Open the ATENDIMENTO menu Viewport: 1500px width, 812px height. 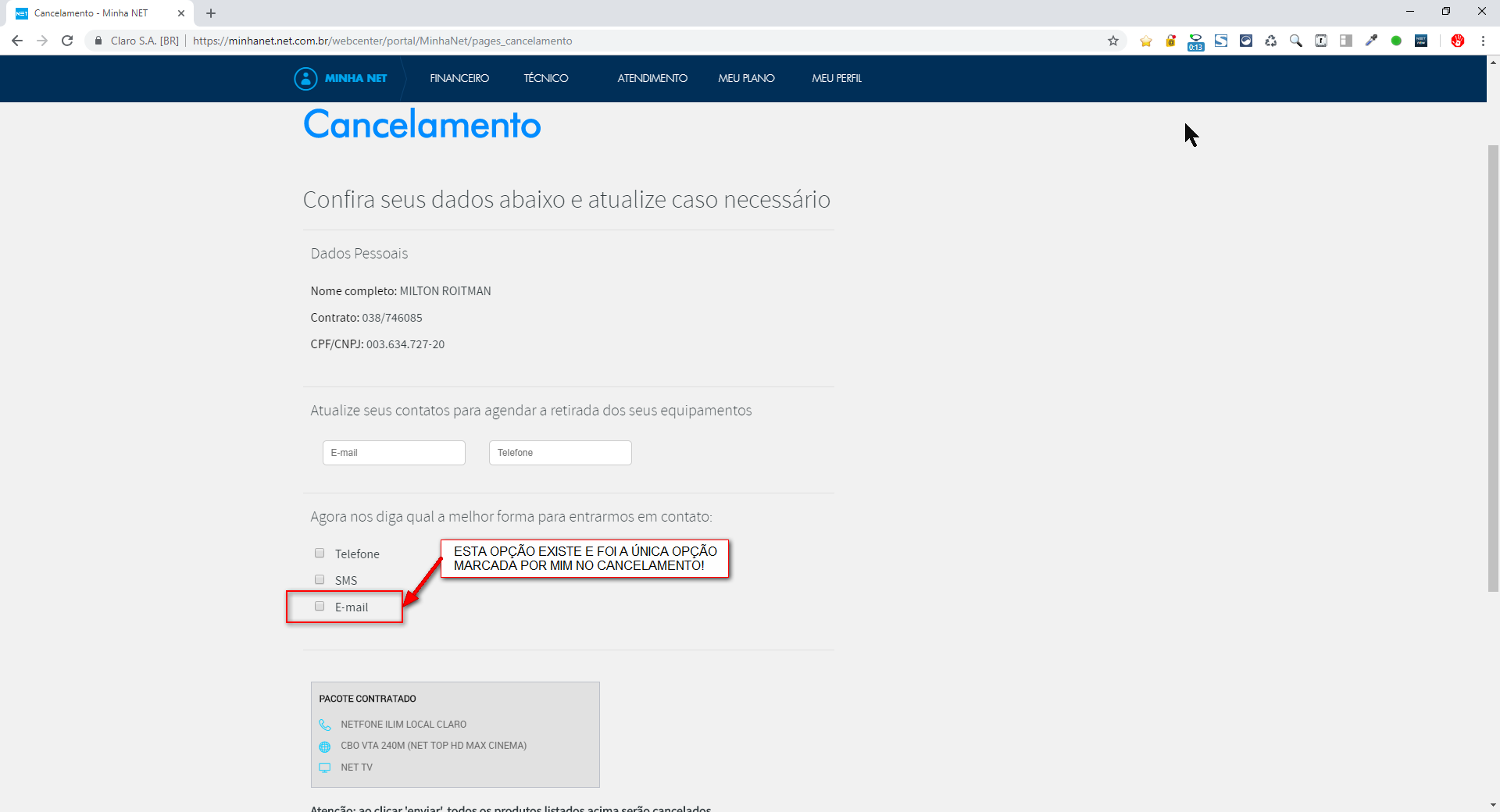tap(652, 78)
